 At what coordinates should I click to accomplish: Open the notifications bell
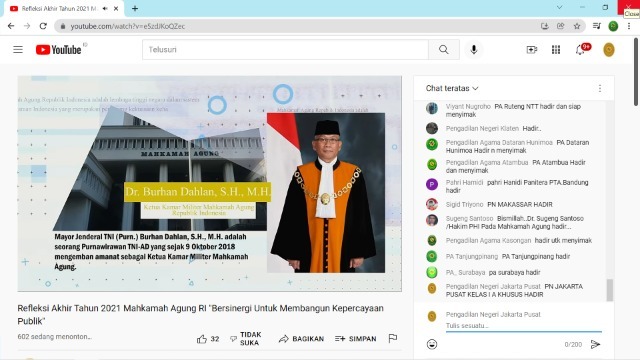[580, 50]
